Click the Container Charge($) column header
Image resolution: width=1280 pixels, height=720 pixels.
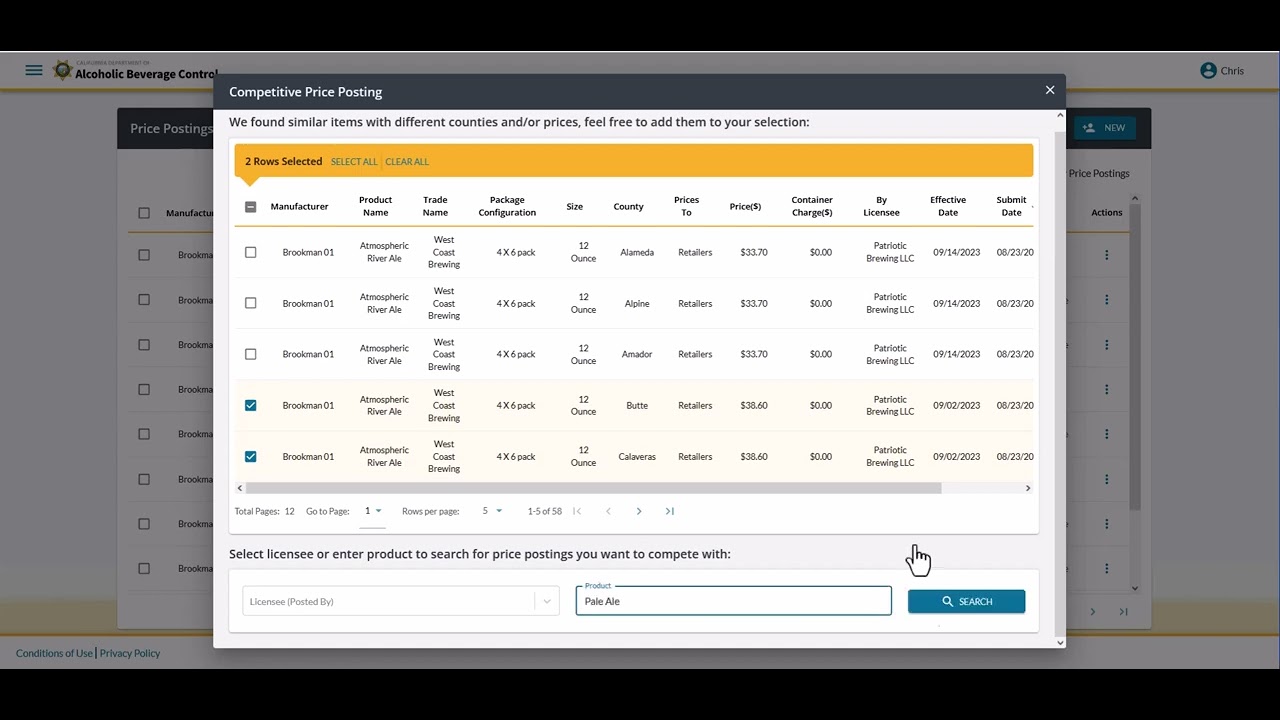pyautogui.click(x=812, y=206)
